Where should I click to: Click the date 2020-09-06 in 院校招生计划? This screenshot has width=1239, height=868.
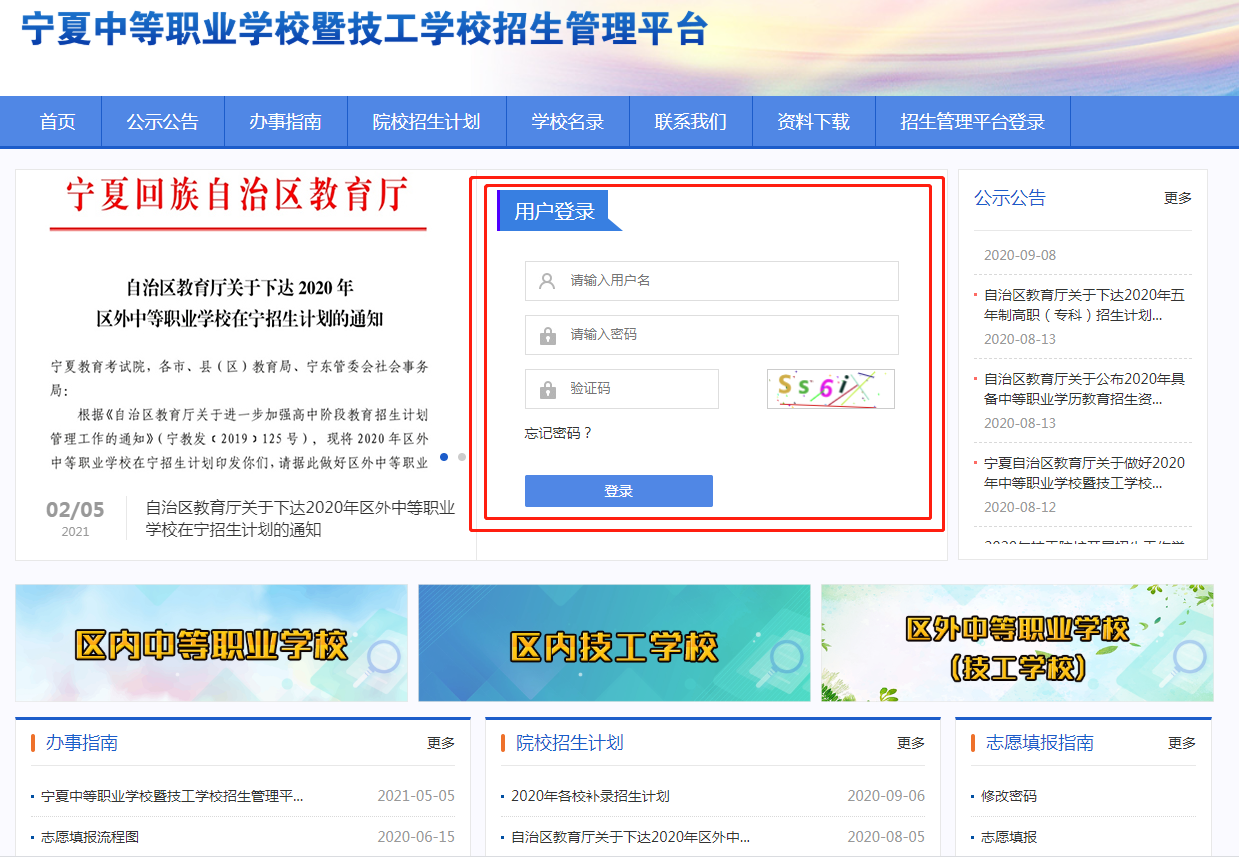(x=886, y=796)
